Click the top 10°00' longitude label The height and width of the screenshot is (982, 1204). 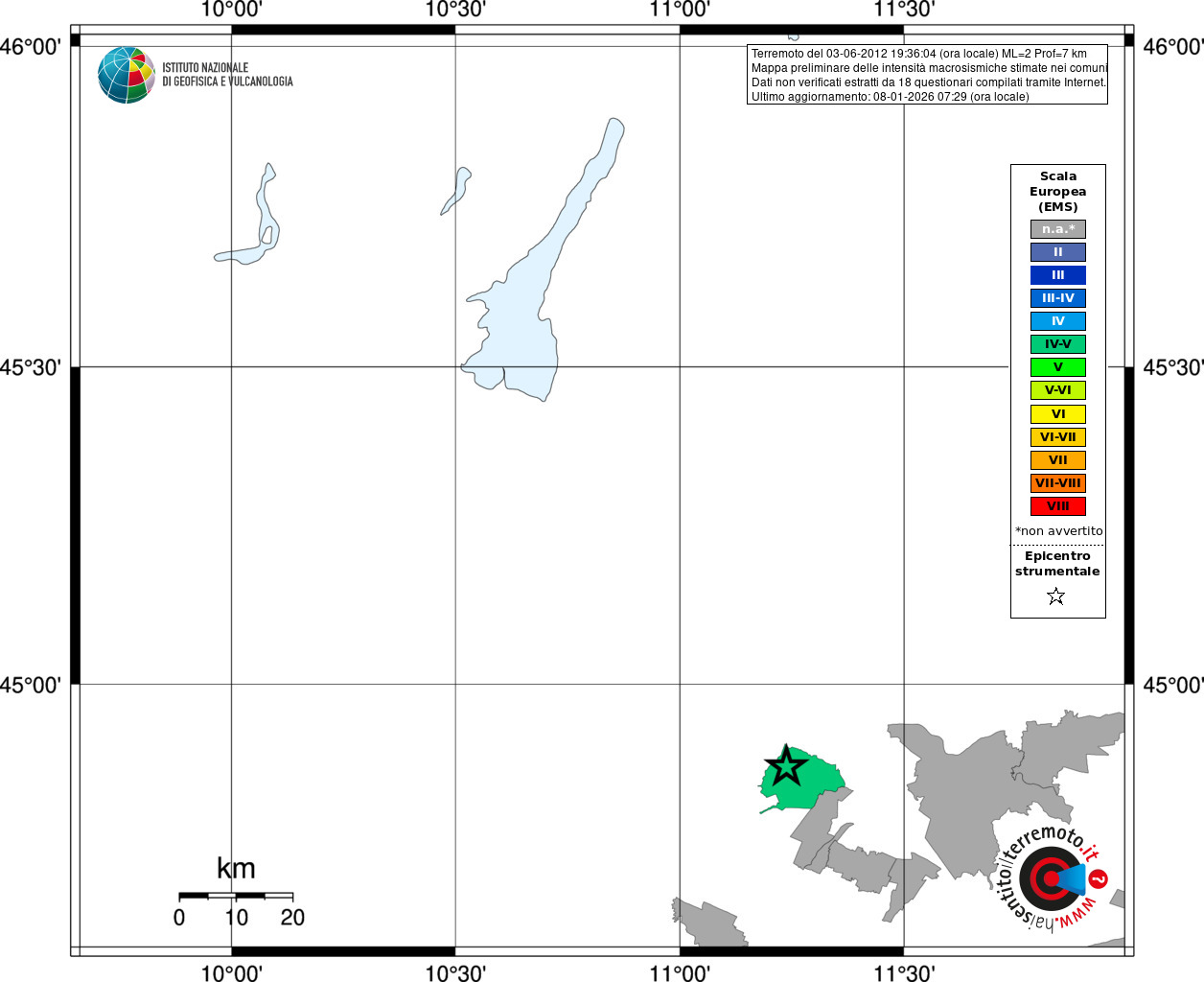231,10
